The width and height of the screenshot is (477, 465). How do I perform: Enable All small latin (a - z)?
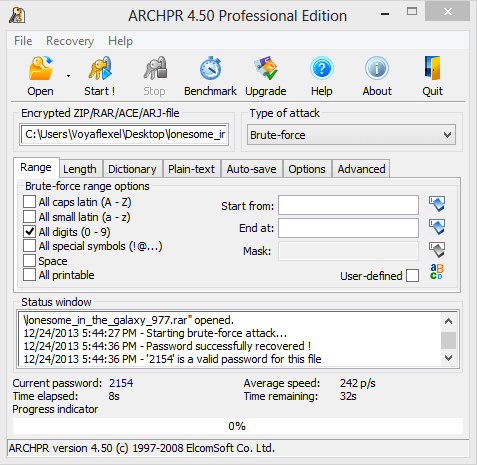pyautogui.click(x=29, y=217)
